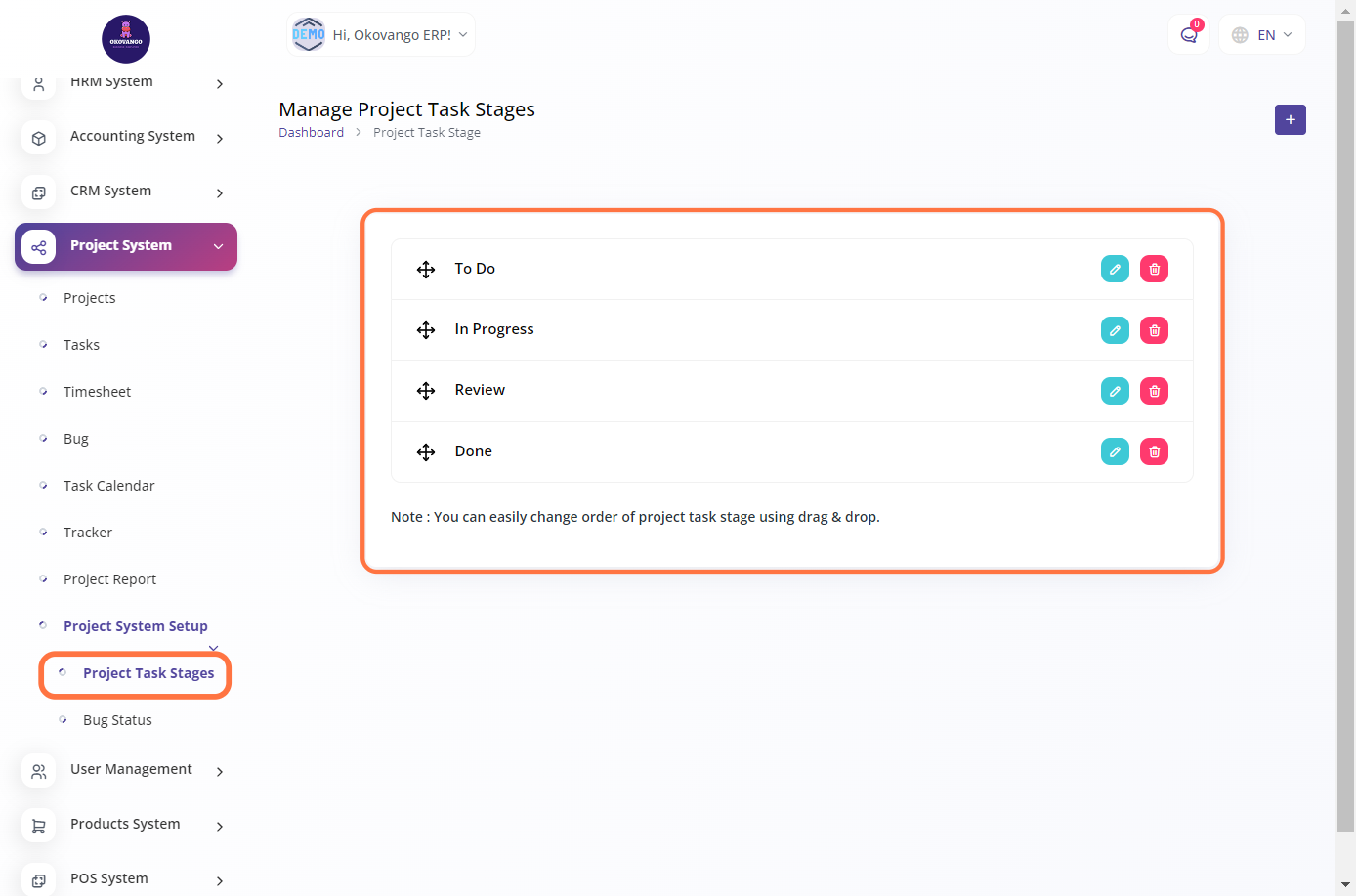This screenshot has width=1356, height=896.
Task: Go to Dashboard via breadcrumb link
Action: [x=311, y=133]
